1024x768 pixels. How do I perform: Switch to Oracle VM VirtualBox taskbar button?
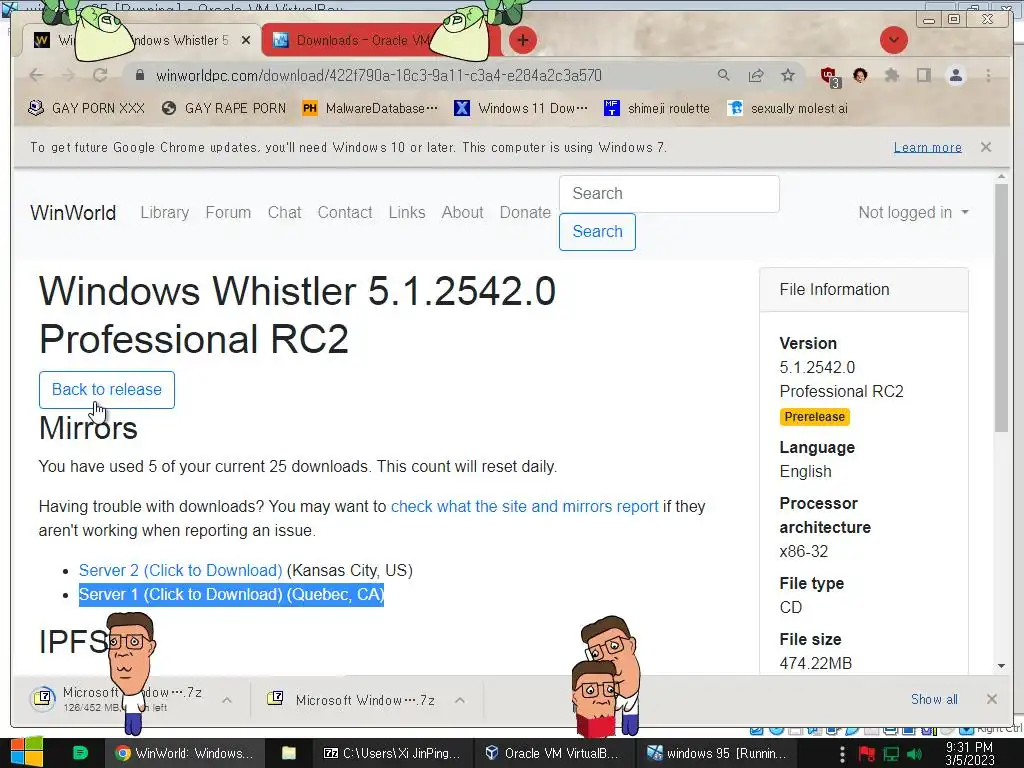[x=552, y=754]
